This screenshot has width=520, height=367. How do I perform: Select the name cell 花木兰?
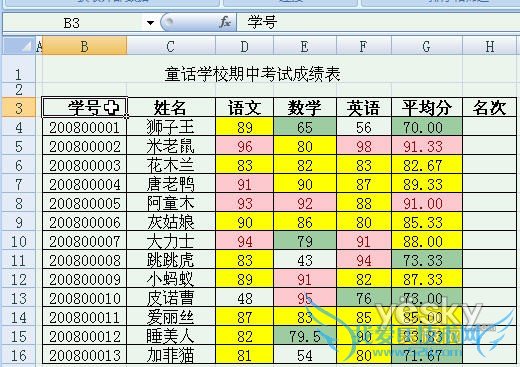click(x=171, y=165)
